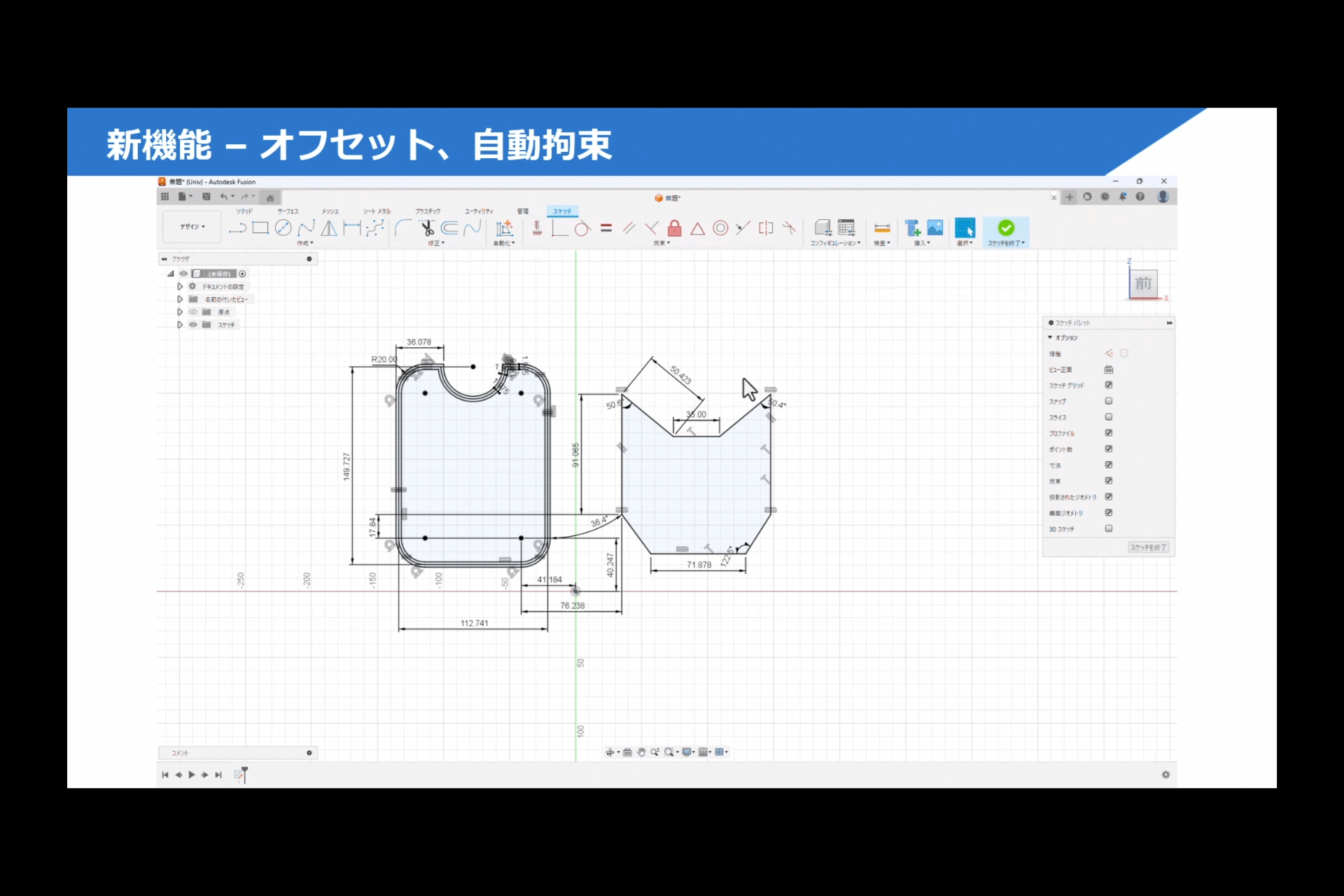Image resolution: width=1344 pixels, height=896 pixels.
Task: Select the Circle sketch tool
Action: pos(283,227)
